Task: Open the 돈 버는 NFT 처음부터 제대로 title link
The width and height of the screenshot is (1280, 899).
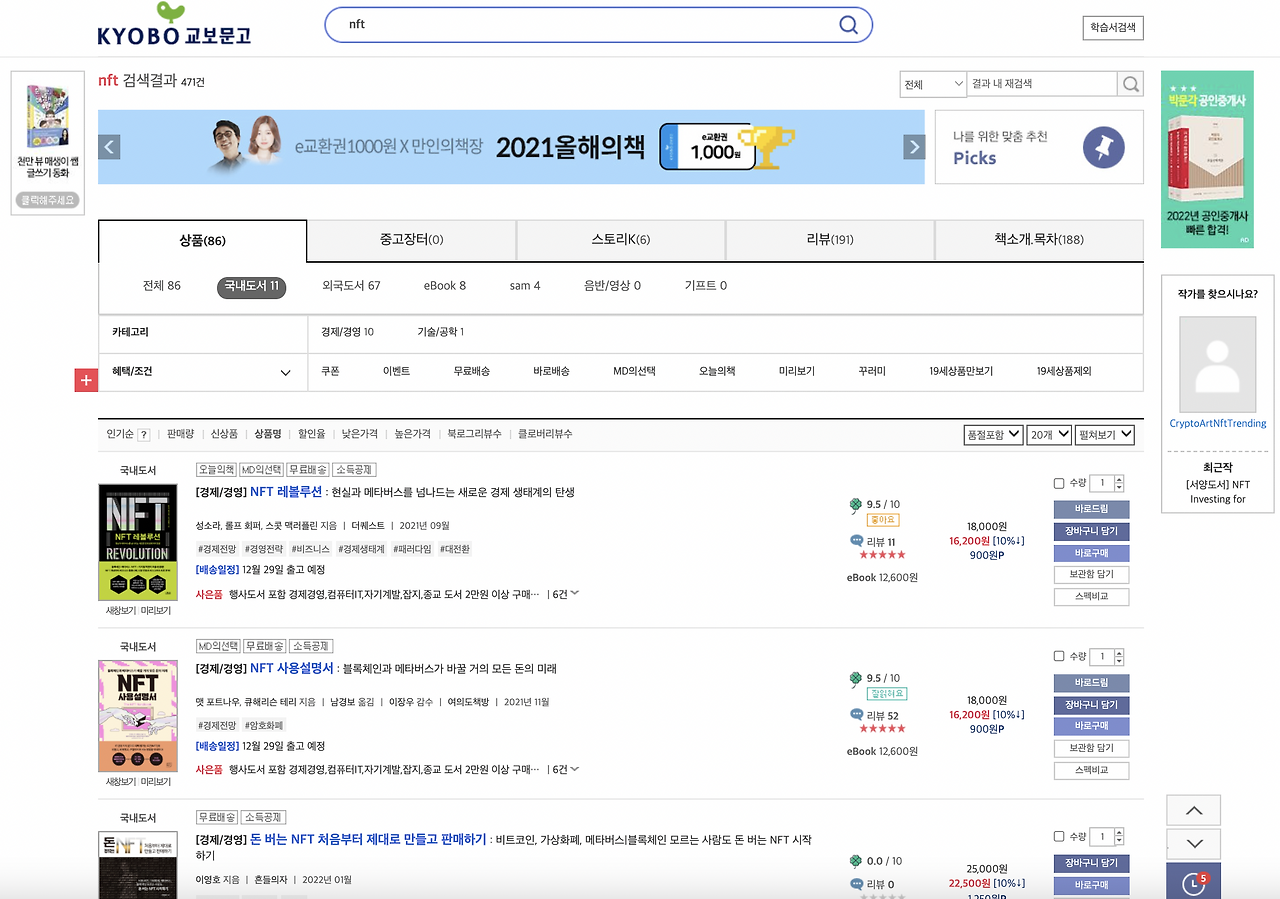Action: point(368,839)
